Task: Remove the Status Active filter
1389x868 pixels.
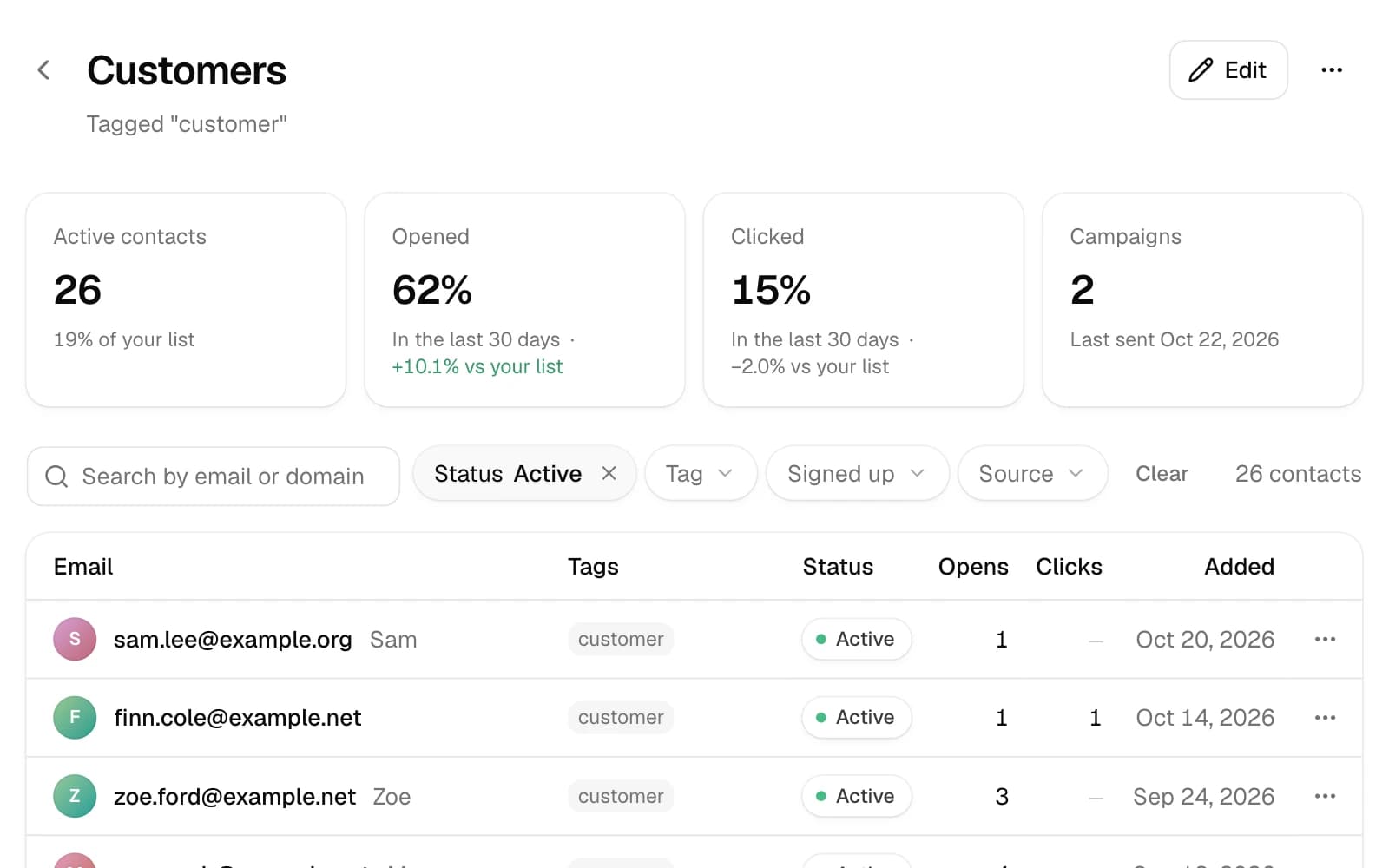Action: (609, 474)
